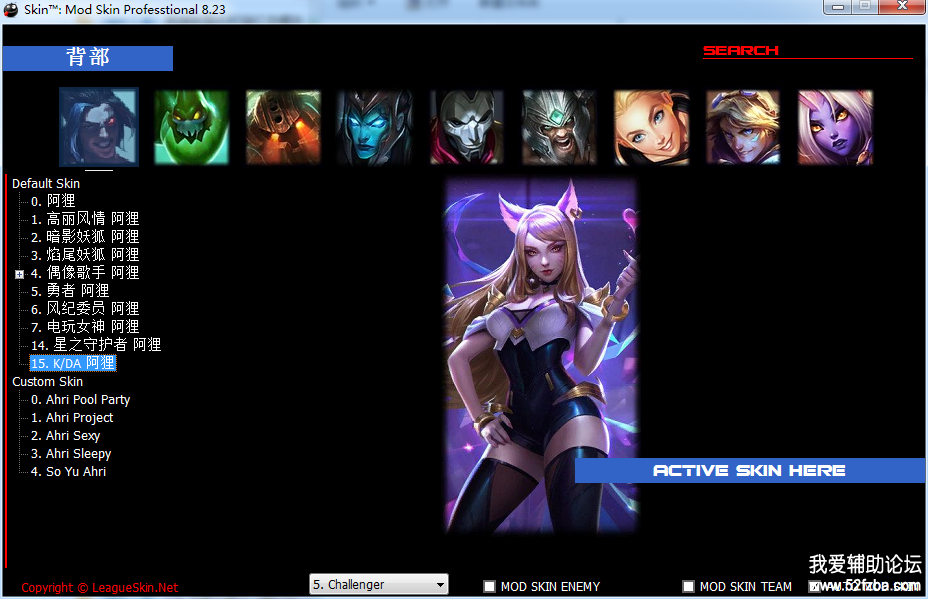Select skin 2. 暗影妖狐 阿狸

[x=85, y=237]
